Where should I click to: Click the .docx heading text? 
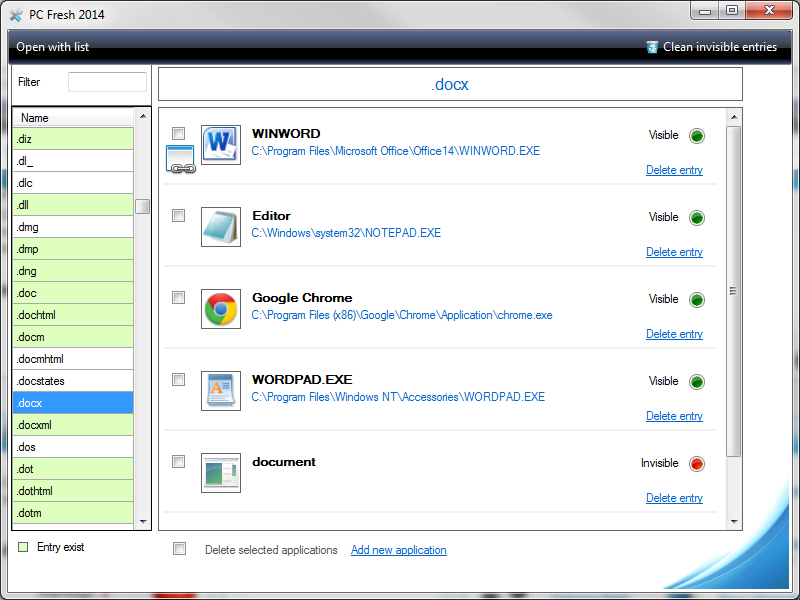tap(449, 84)
